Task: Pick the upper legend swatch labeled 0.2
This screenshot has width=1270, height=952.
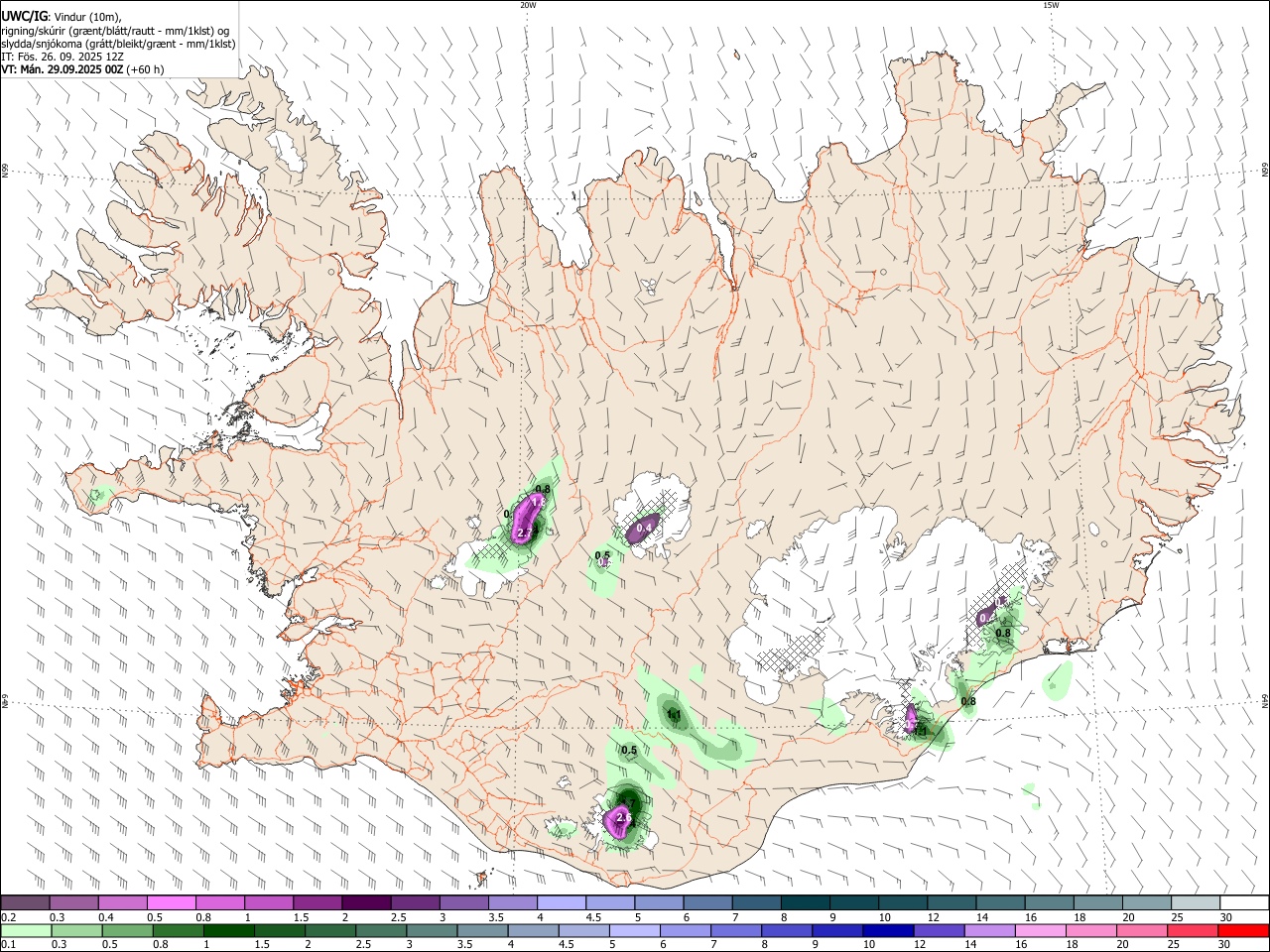Action: pos(25,903)
